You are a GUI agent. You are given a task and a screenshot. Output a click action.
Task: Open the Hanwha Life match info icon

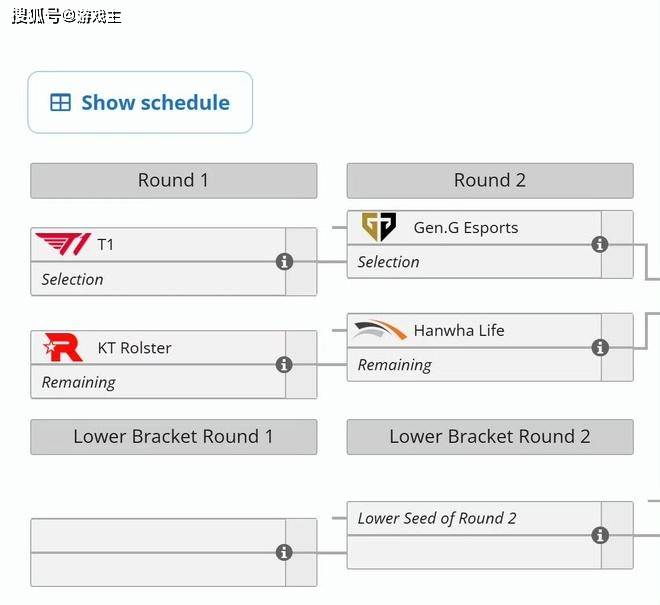point(600,348)
